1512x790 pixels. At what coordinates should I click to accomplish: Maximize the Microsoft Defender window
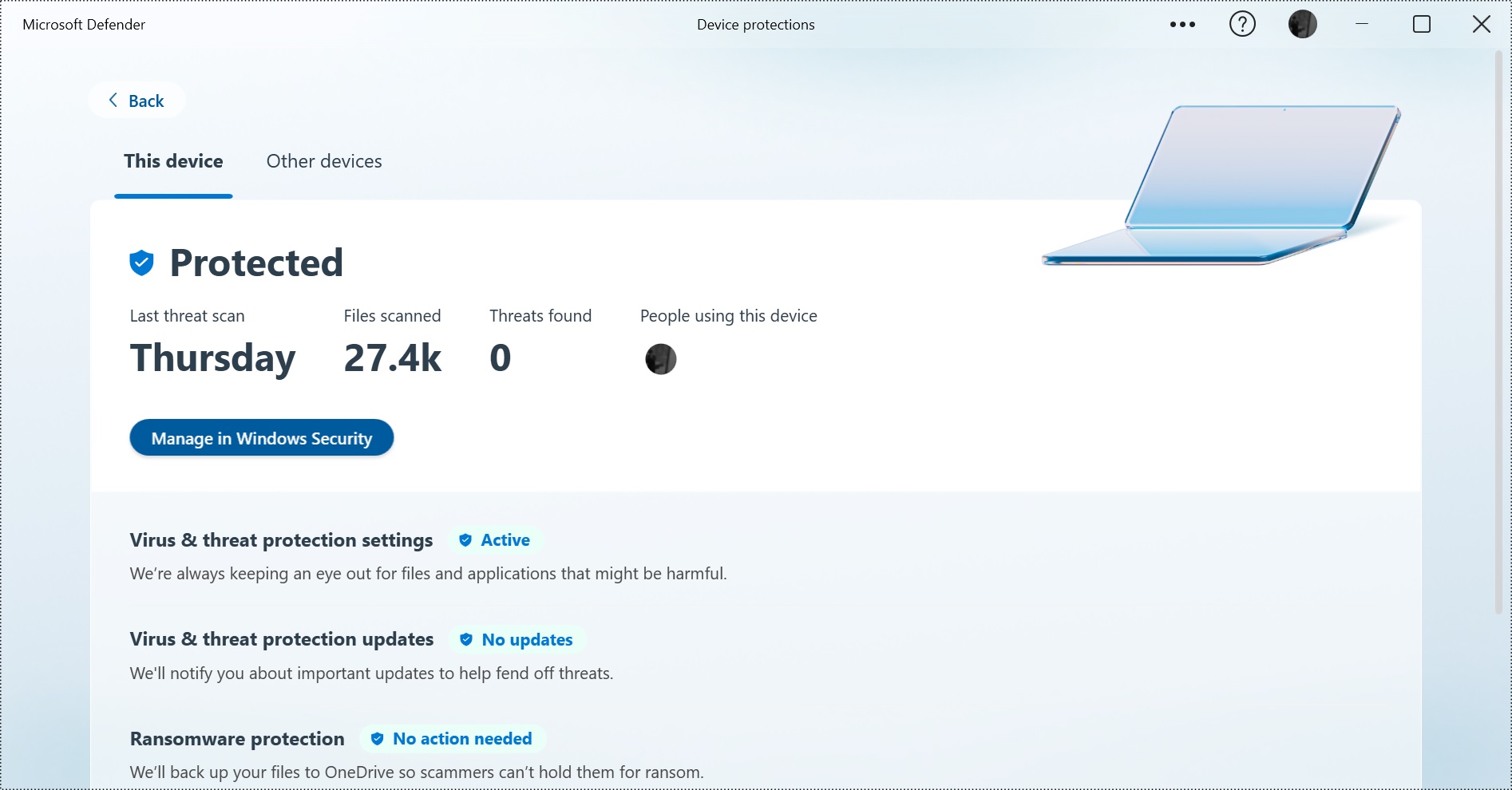[1422, 25]
